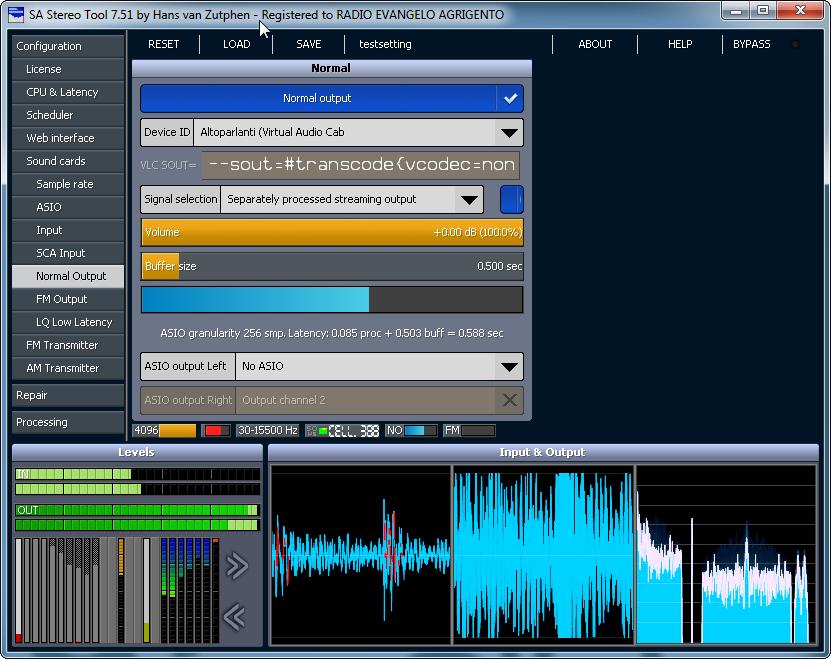Open Sample rate settings
This screenshot has width=831, height=659.
pyautogui.click(x=68, y=184)
